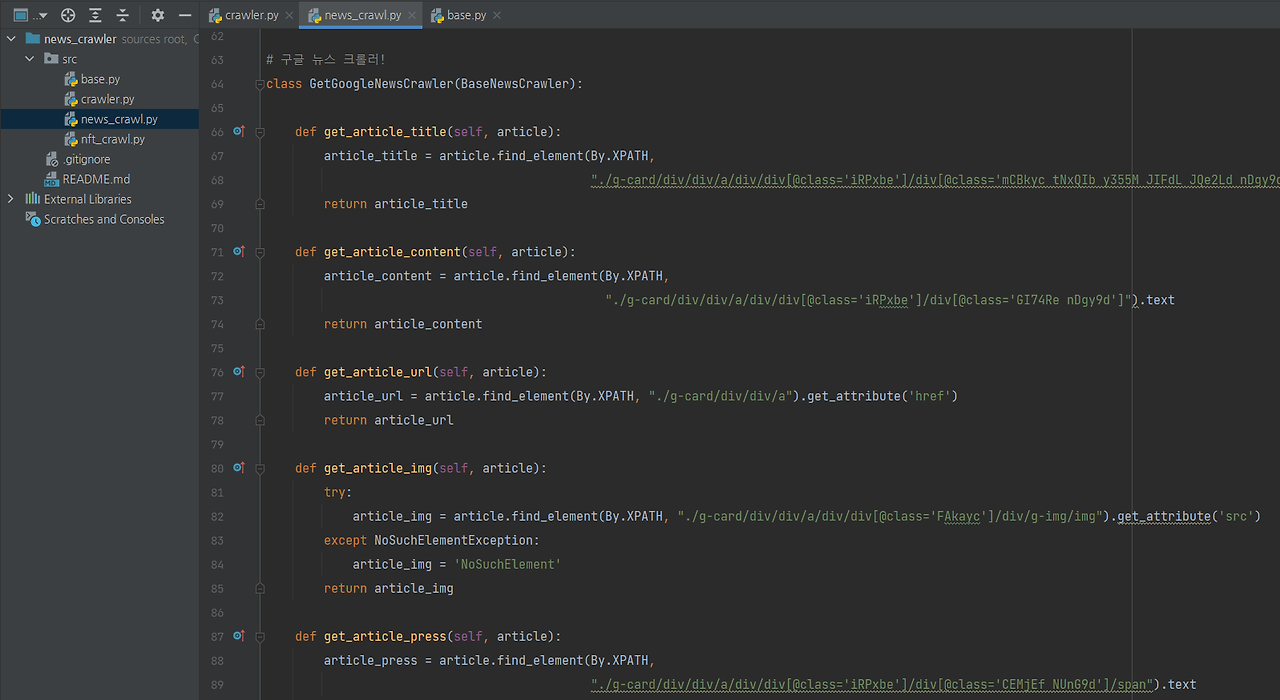Click fold end marker at line 85
This screenshot has width=1280, height=700.
(x=260, y=588)
